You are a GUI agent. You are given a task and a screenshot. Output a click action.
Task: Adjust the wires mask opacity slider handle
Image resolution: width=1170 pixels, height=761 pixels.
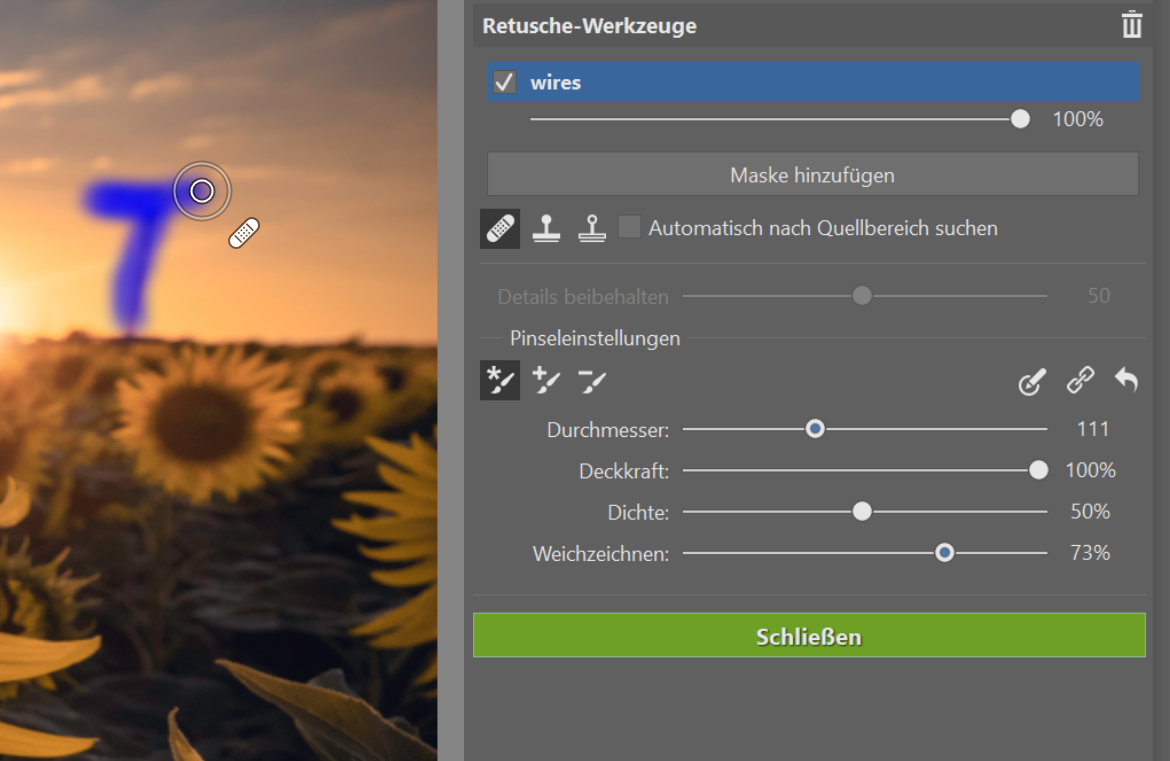[x=1020, y=119]
